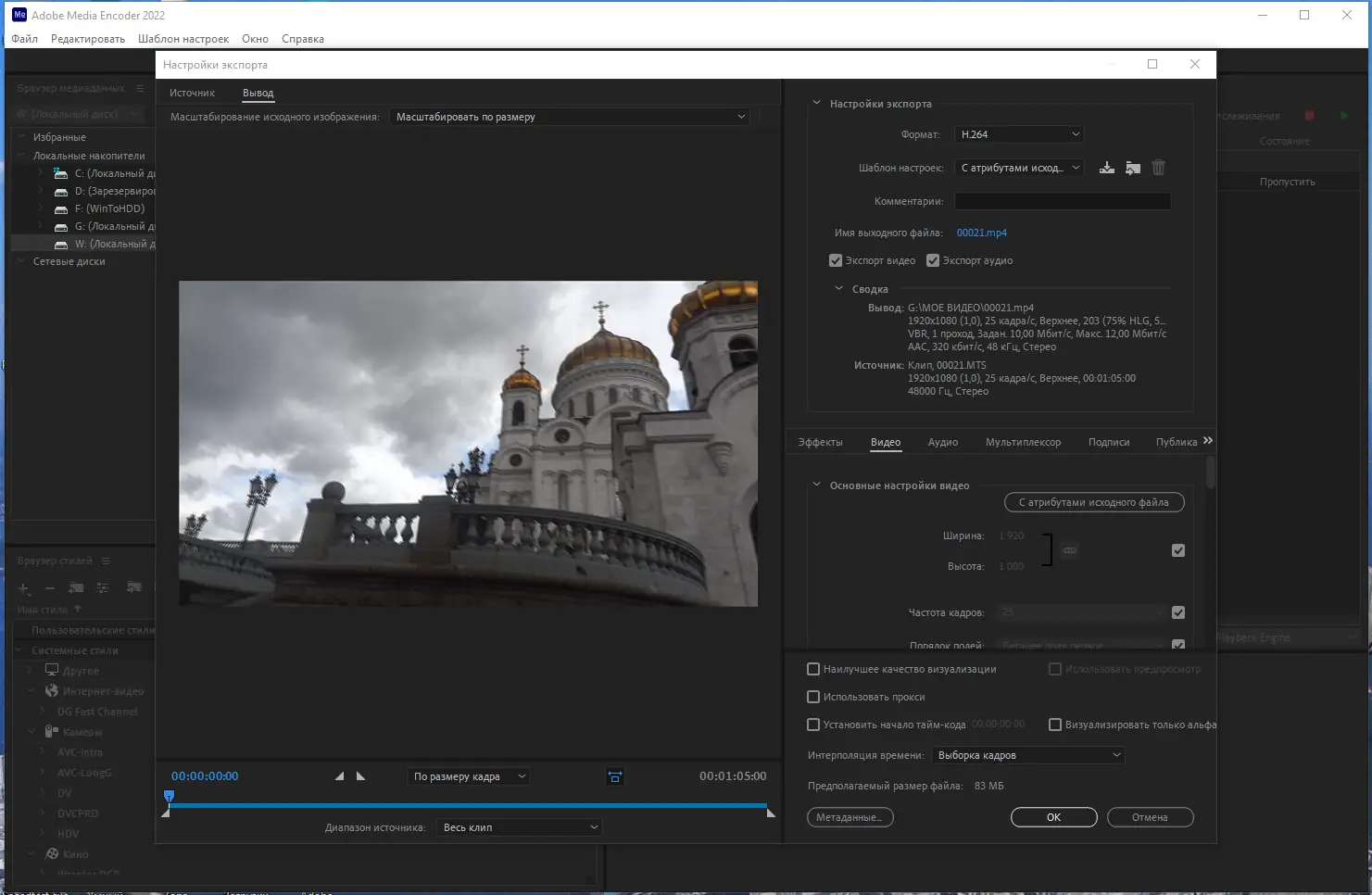Uncheck the Экспорт видео checkbox
Image resolution: width=1372 pixels, height=895 pixels.
836,261
